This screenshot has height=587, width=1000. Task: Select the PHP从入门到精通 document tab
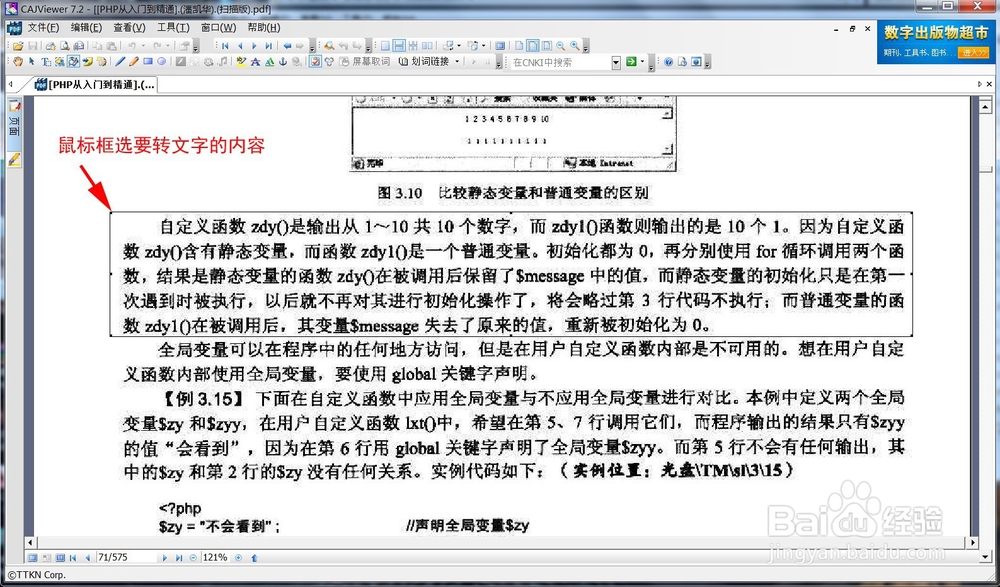pos(94,84)
